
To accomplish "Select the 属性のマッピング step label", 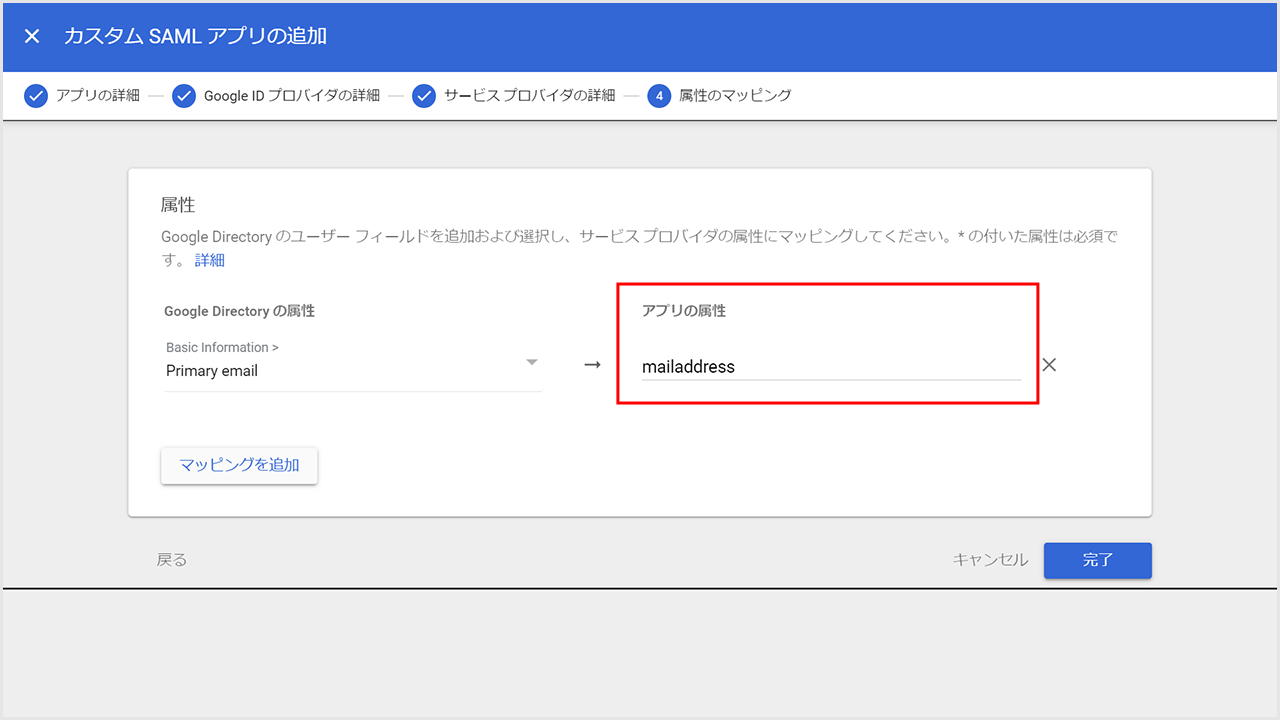I will click(x=735, y=96).
